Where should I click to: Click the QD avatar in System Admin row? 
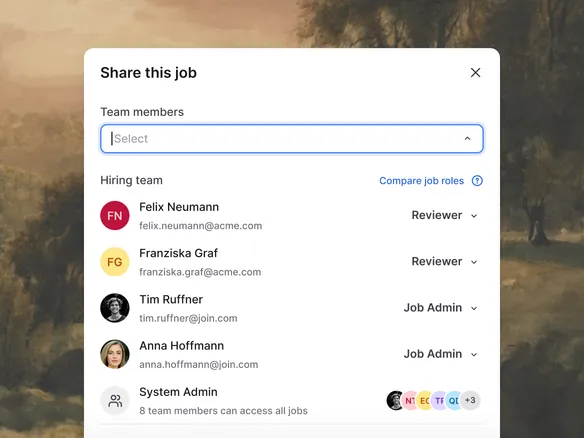point(453,400)
